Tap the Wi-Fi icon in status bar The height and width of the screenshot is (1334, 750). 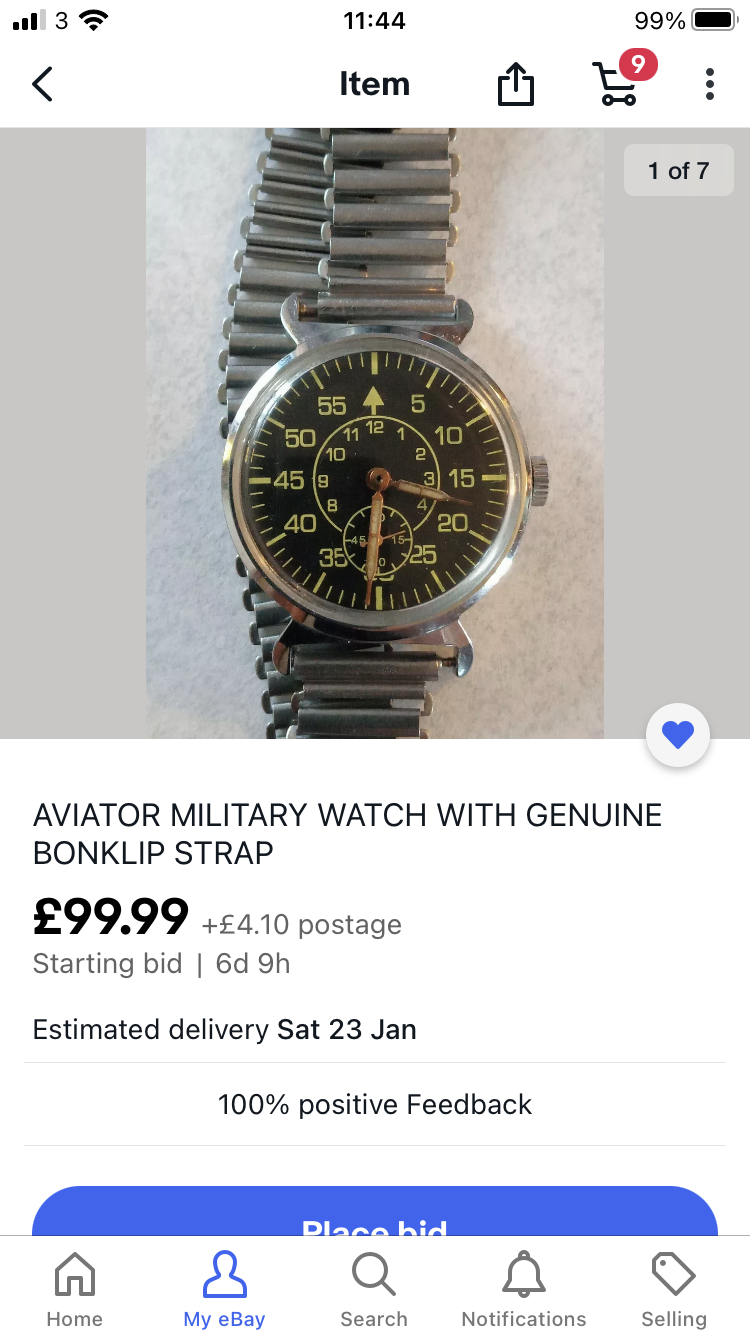[94, 21]
